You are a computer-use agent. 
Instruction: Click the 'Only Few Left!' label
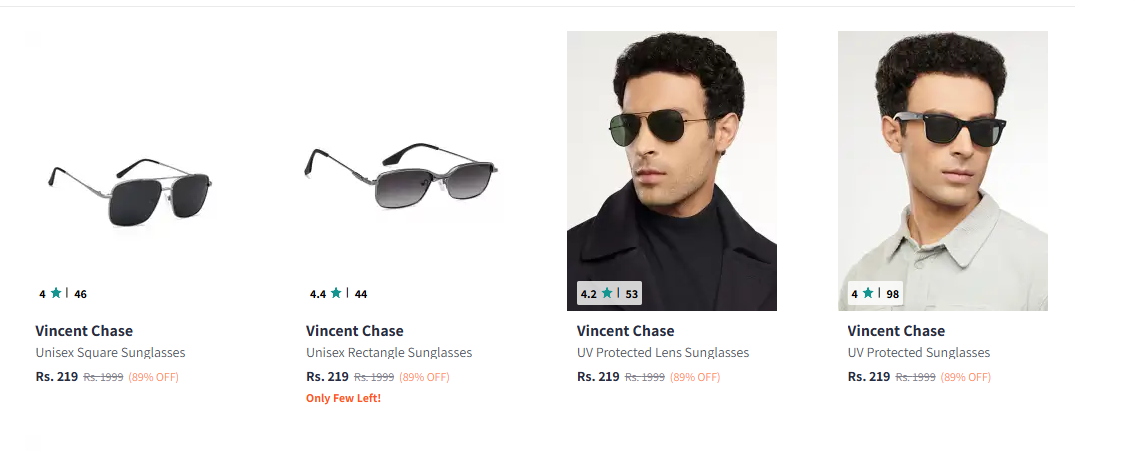coord(343,399)
